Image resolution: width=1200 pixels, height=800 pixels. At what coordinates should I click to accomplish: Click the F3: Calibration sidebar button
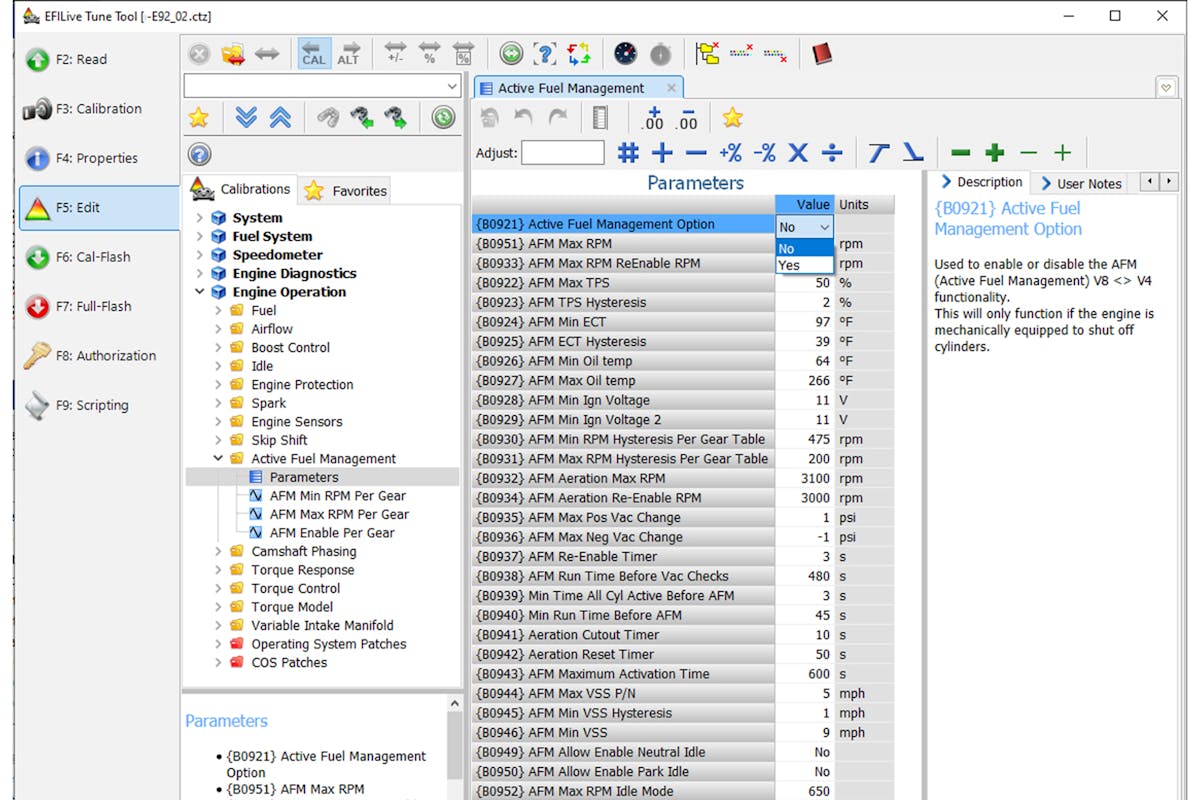(97, 109)
